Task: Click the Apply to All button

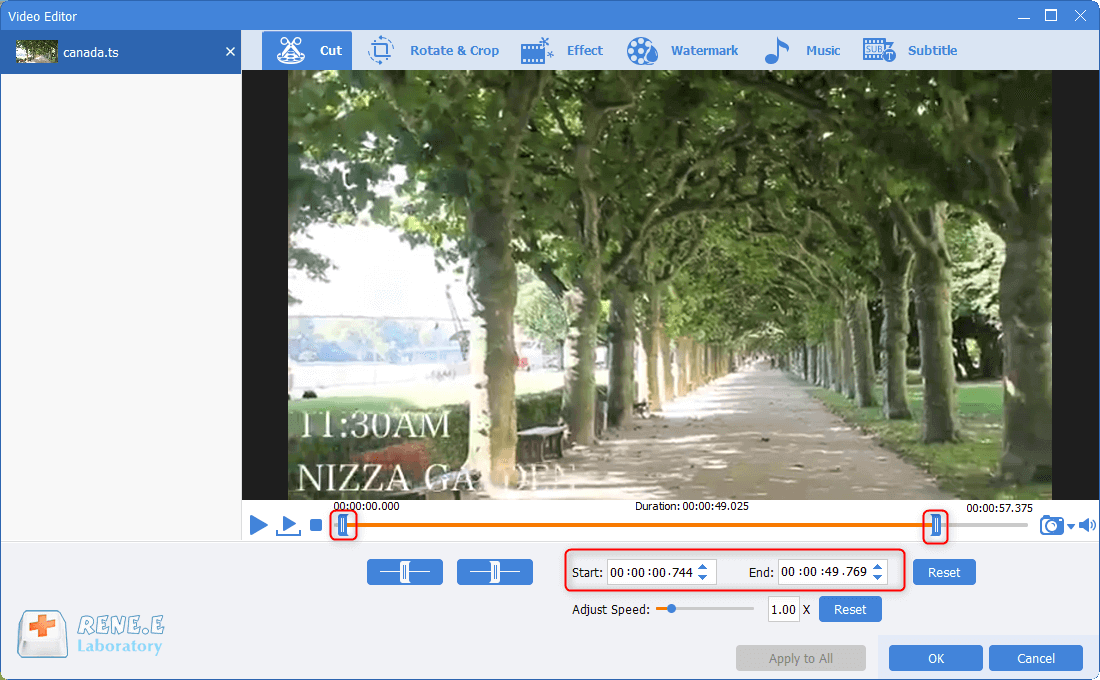Action: (x=800, y=658)
